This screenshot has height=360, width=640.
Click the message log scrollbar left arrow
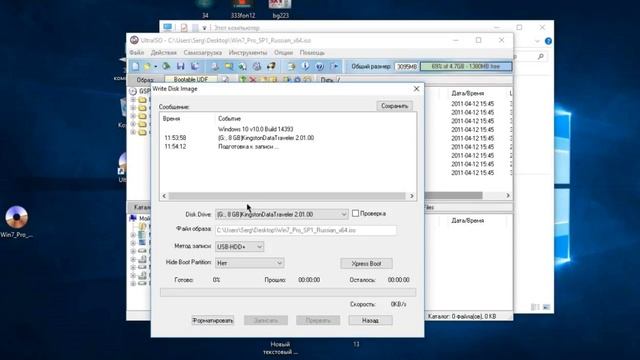(164, 196)
